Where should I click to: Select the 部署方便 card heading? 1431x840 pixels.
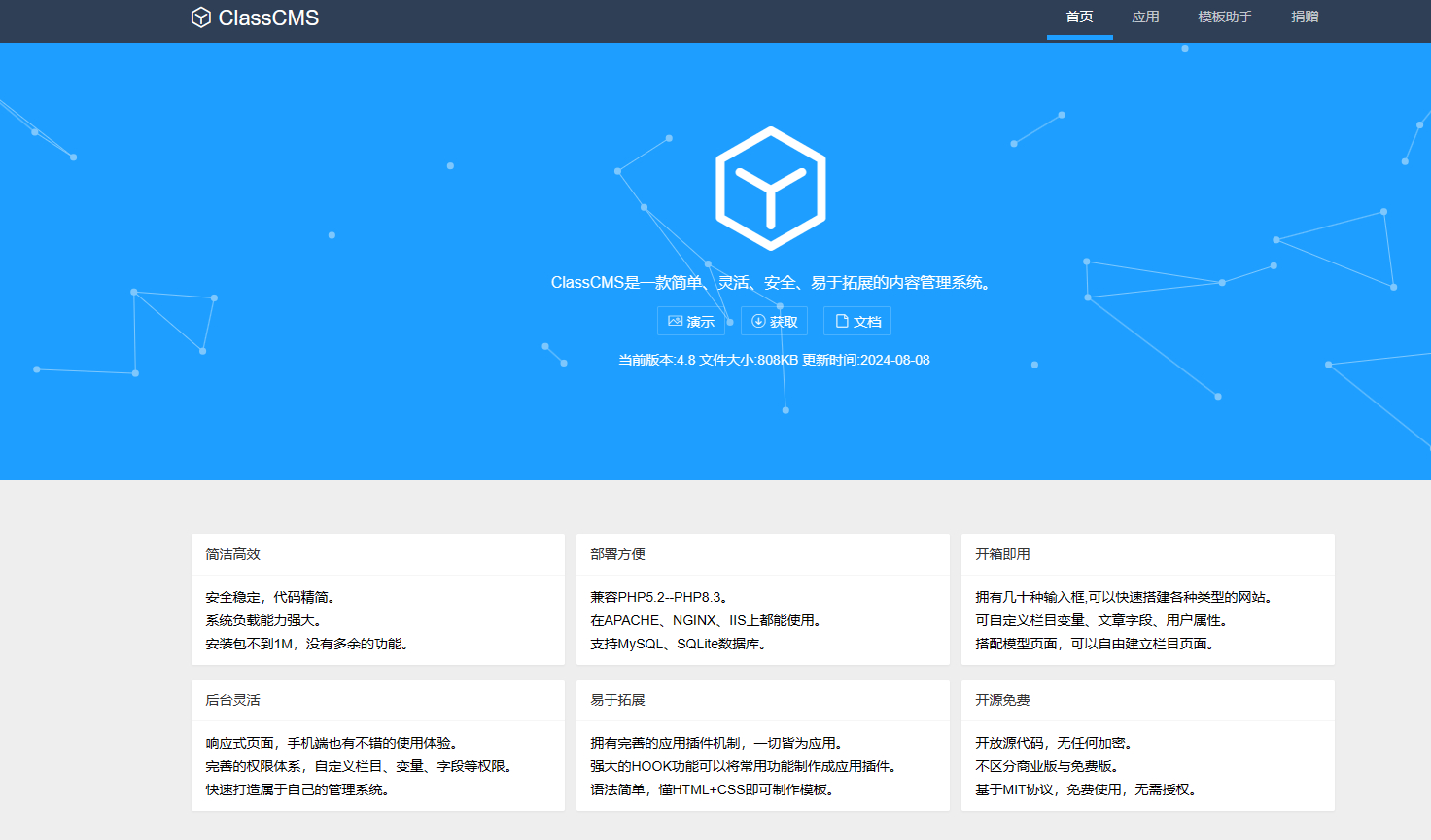pyautogui.click(x=618, y=554)
